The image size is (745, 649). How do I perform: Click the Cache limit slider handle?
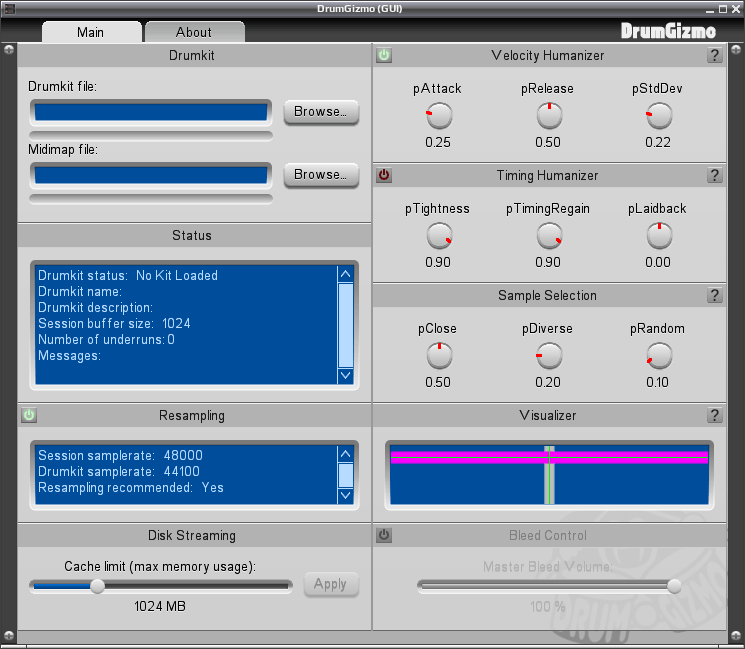(x=97, y=586)
